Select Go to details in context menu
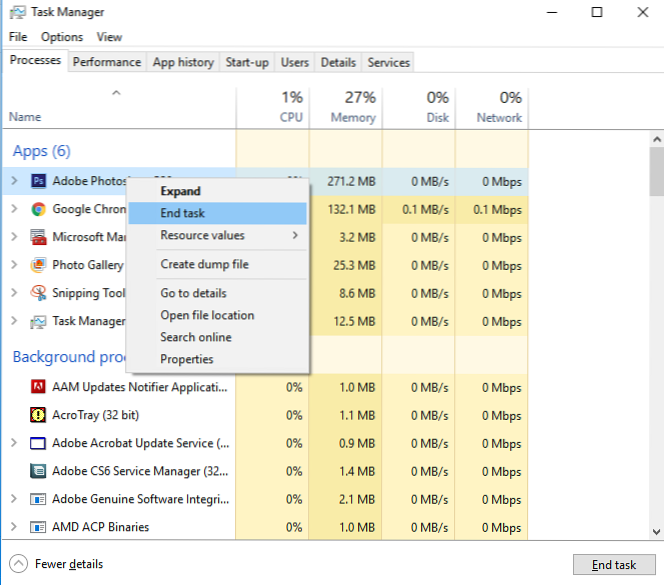Image resolution: width=664 pixels, height=586 pixels. coord(218,293)
